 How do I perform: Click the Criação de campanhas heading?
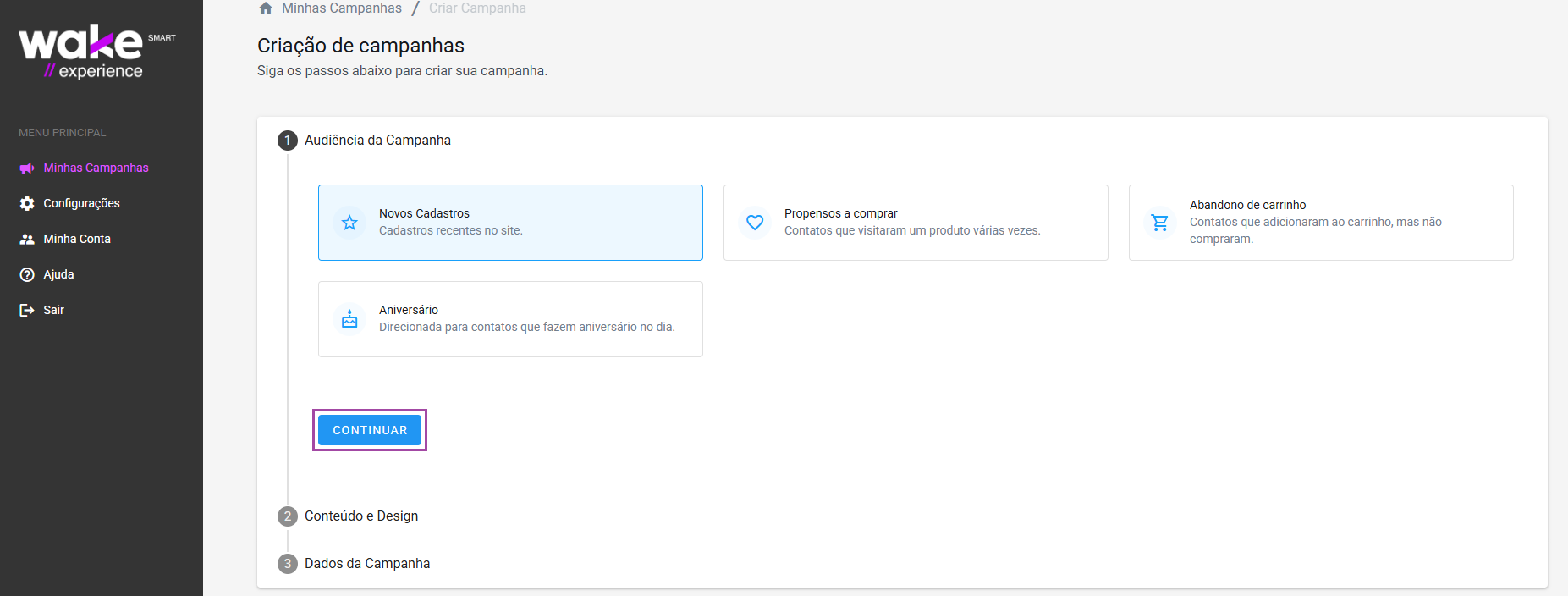361,46
